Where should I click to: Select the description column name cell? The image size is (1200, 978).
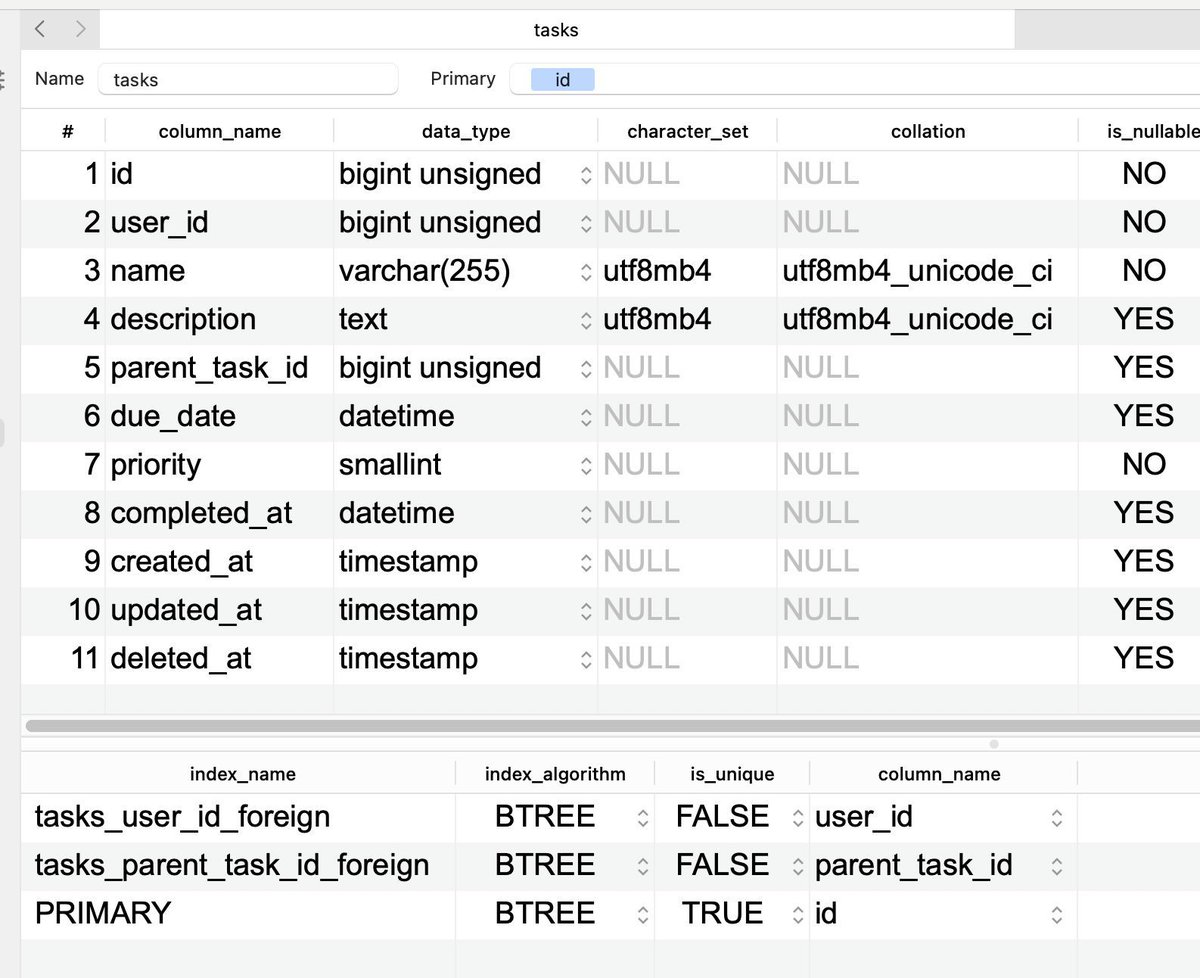pos(219,319)
